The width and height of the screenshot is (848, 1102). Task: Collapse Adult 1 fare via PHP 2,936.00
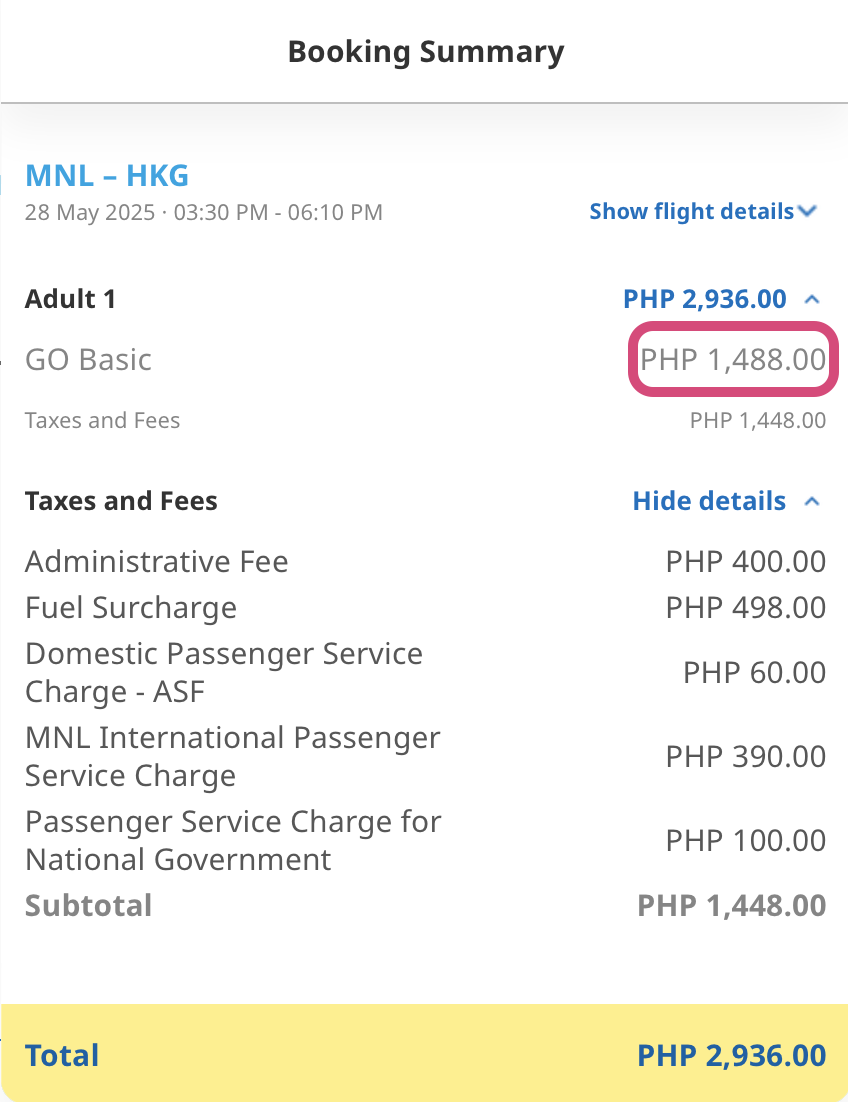[x=705, y=299]
